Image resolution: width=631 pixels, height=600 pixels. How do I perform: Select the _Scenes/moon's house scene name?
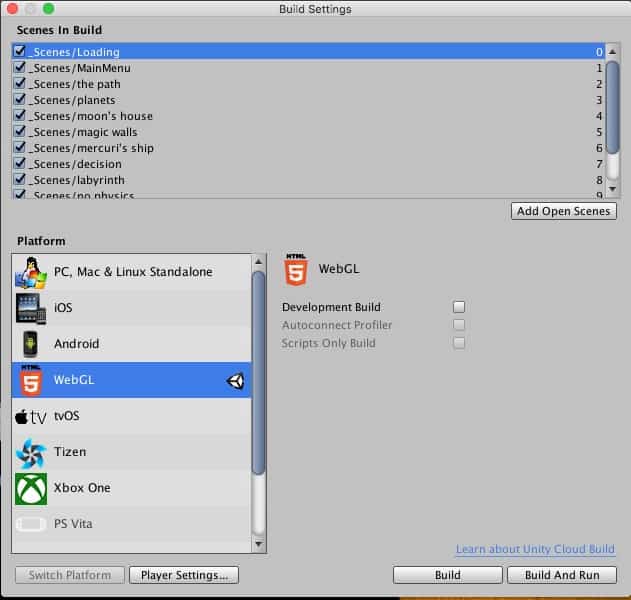[x=91, y=116]
